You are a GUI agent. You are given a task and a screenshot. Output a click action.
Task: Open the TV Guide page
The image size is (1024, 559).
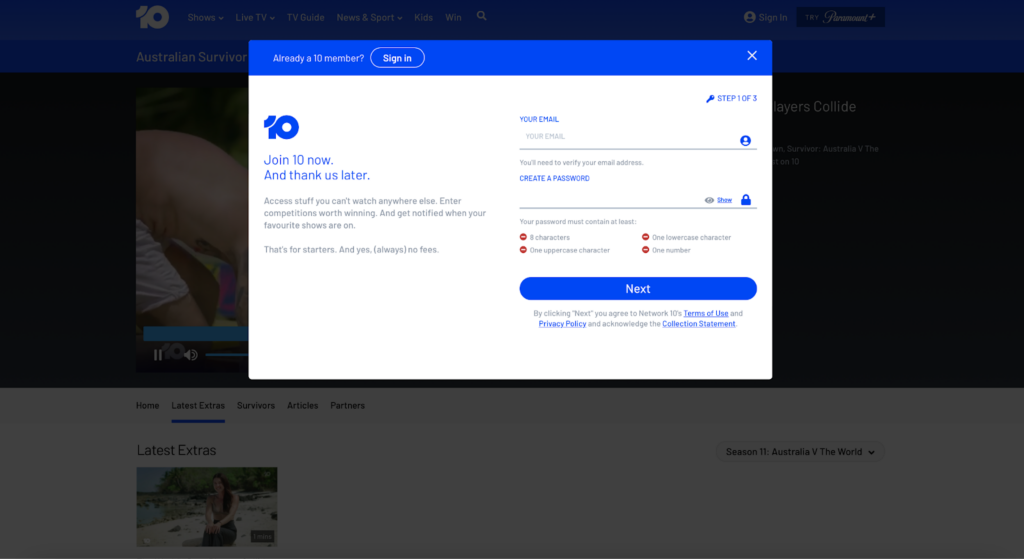pyautogui.click(x=306, y=18)
